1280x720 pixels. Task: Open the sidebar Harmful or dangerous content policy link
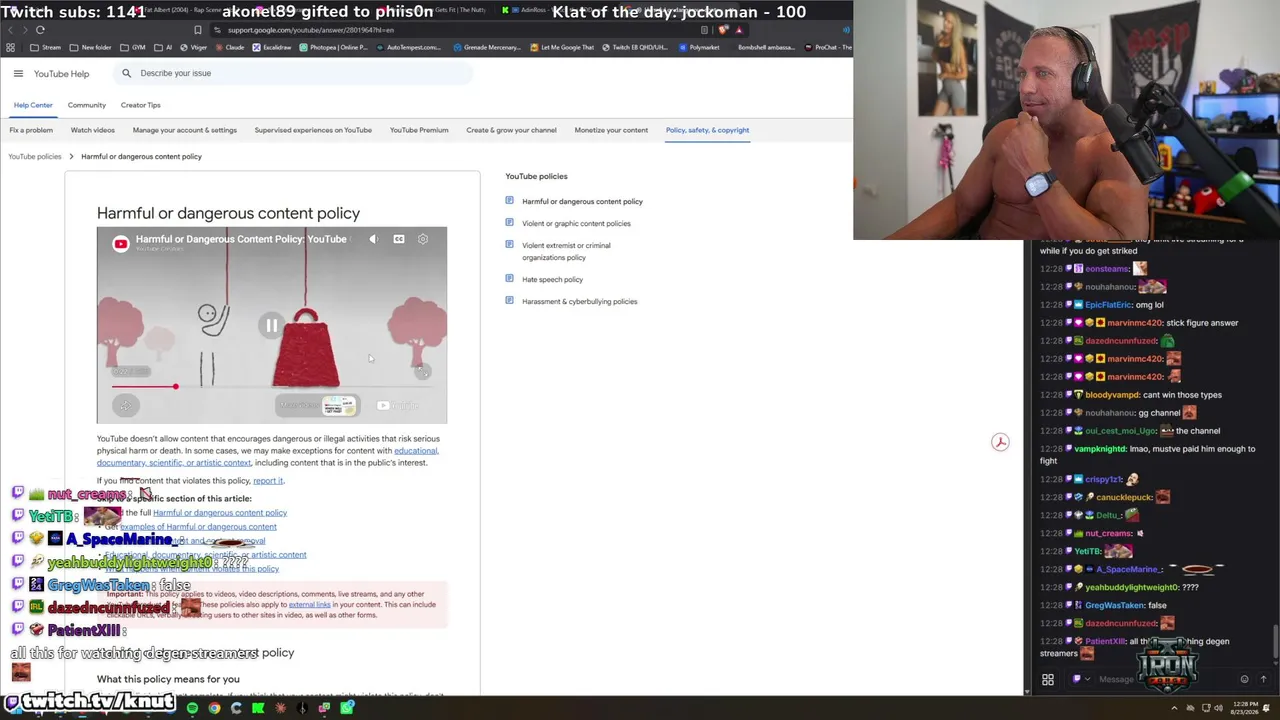pyautogui.click(x=582, y=201)
